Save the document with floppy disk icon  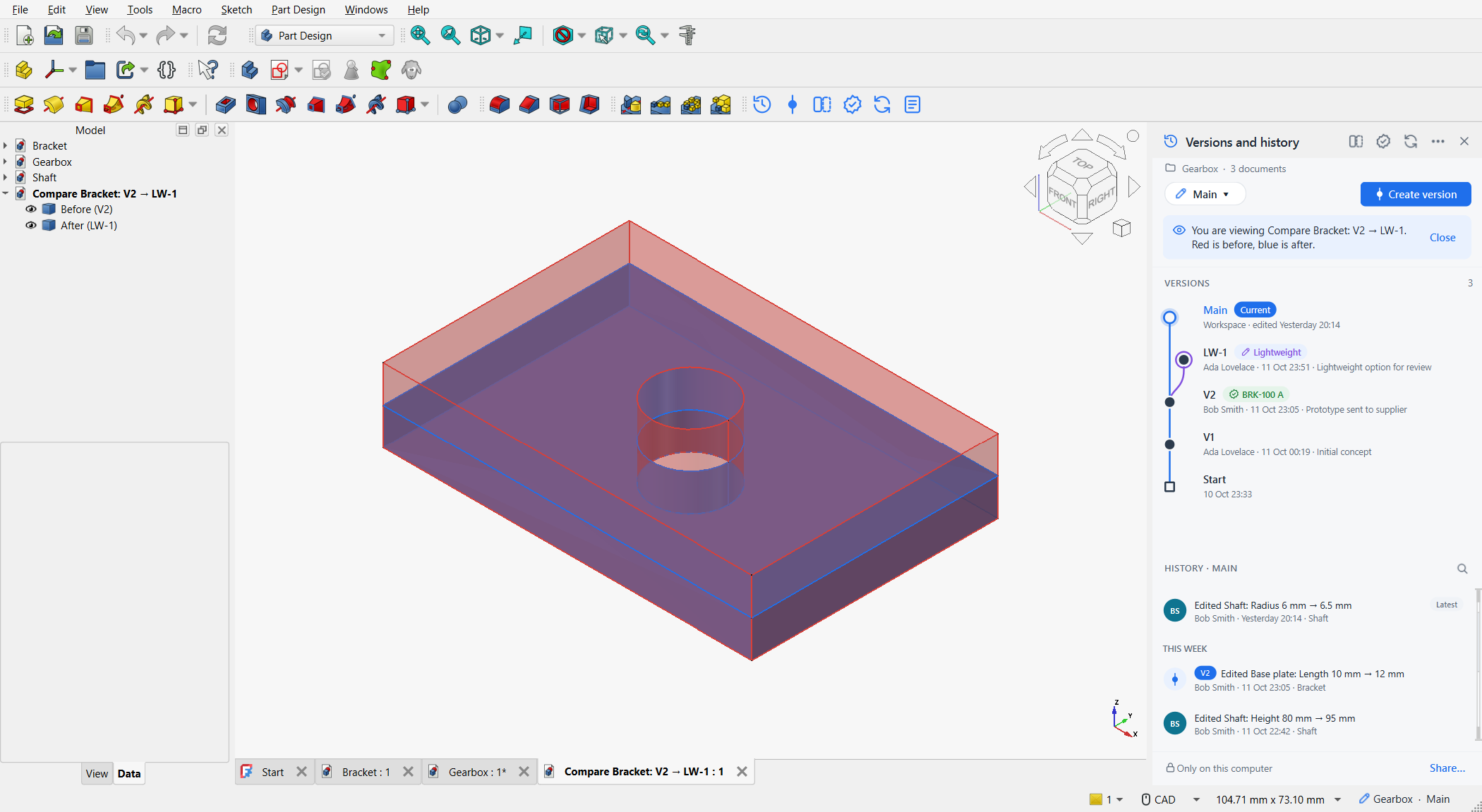tap(84, 35)
